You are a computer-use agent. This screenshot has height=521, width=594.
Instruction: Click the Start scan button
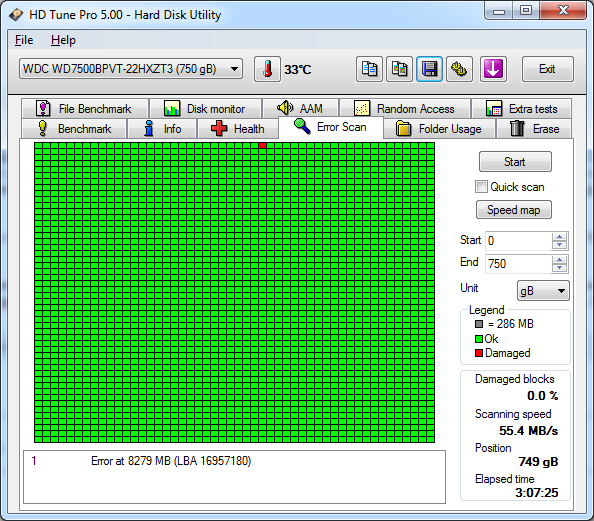tap(515, 162)
